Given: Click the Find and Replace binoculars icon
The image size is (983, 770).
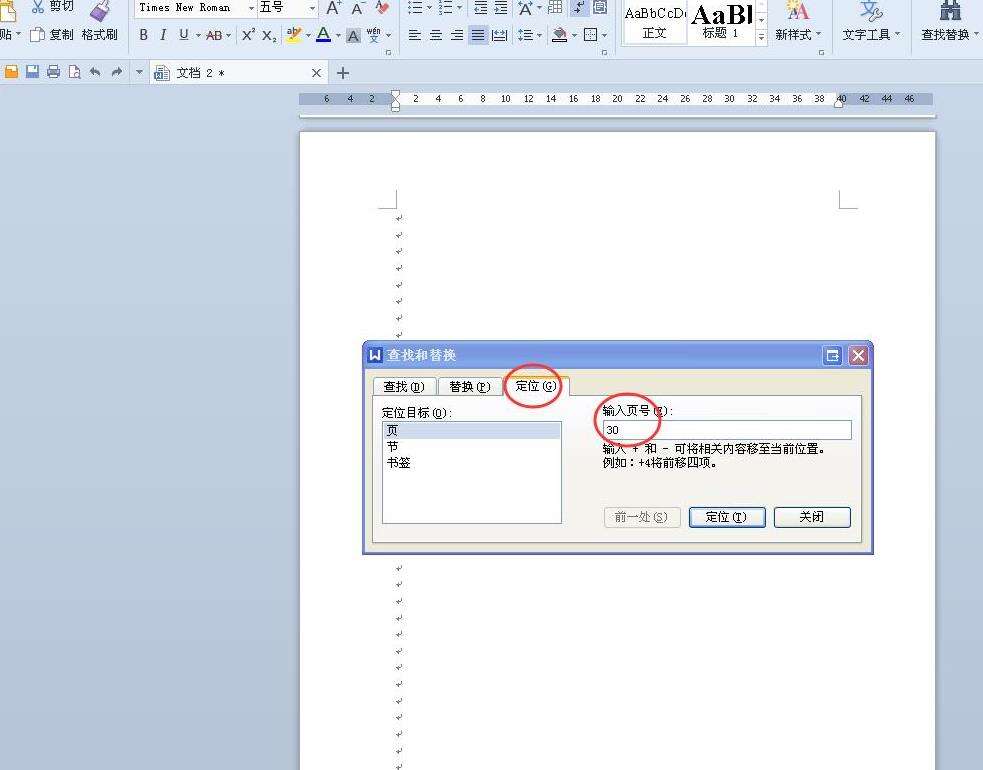Looking at the screenshot, I should click(x=949, y=11).
